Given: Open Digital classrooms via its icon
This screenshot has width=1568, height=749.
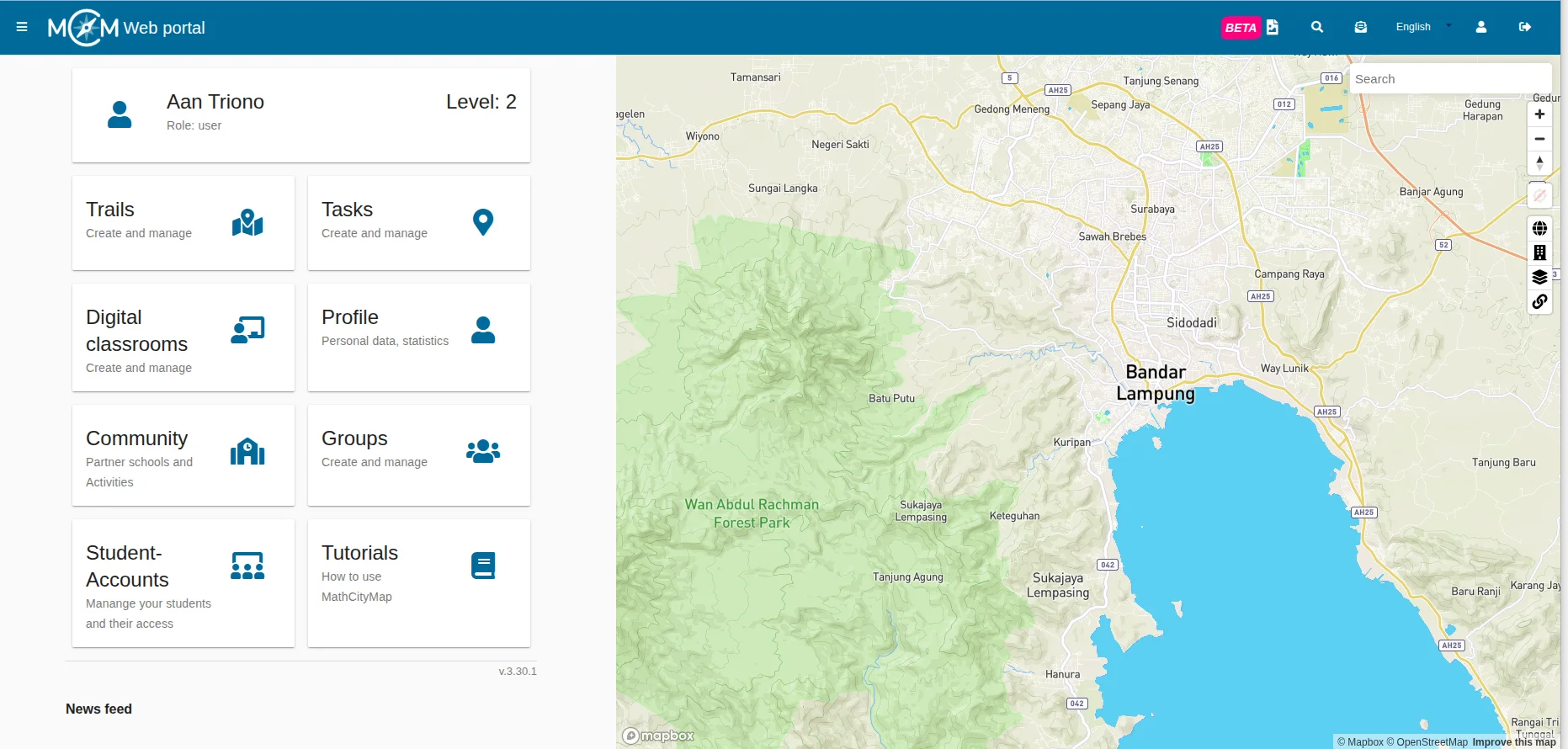Looking at the screenshot, I should (x=247, y=330).
